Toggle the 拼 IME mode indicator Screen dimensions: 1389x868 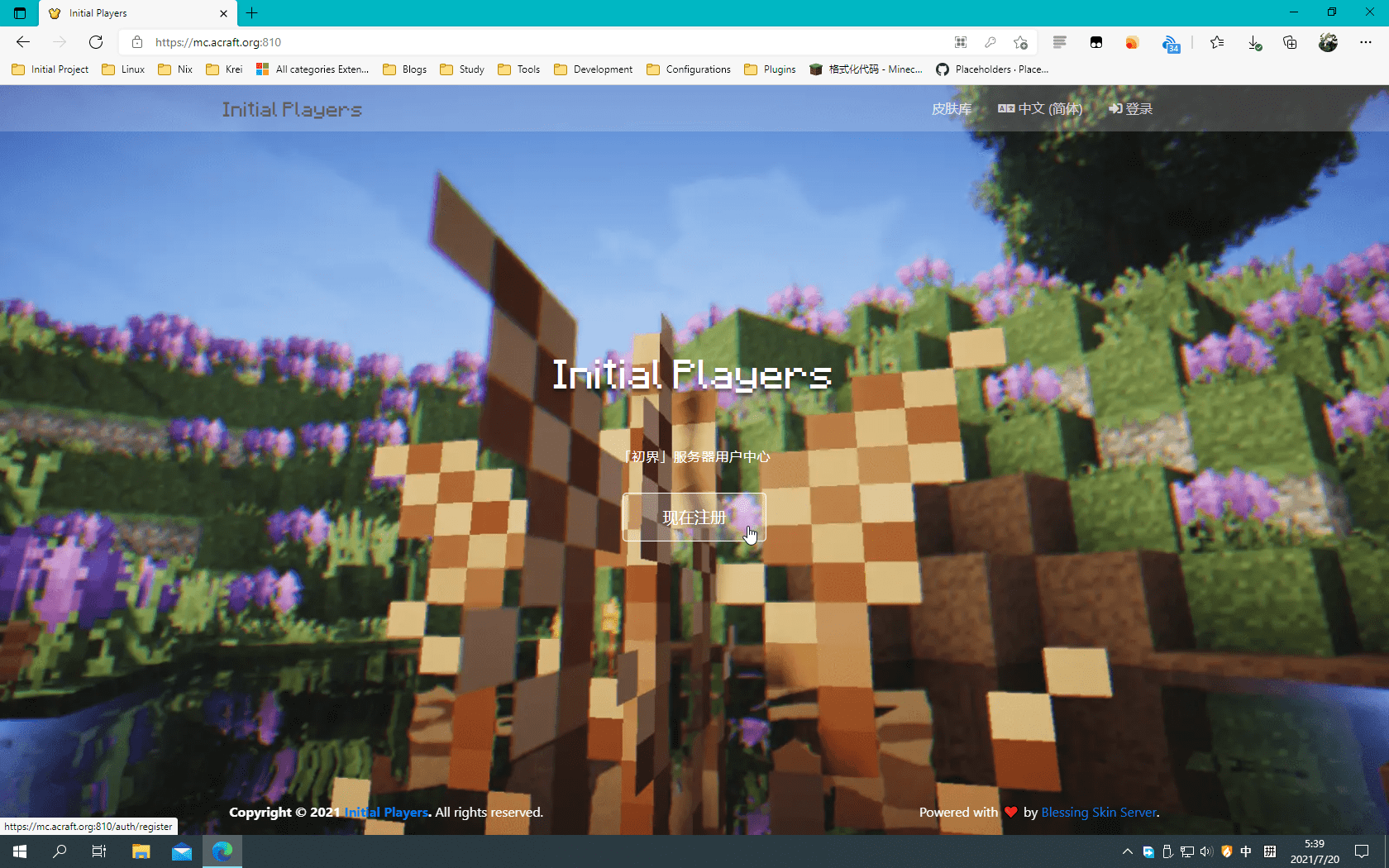pyautogui.click(x=1270, y=851)
